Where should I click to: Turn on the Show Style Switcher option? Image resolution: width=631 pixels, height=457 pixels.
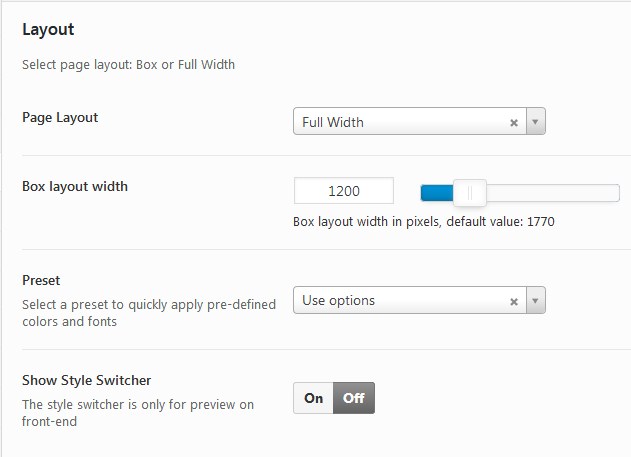[313, 398]
